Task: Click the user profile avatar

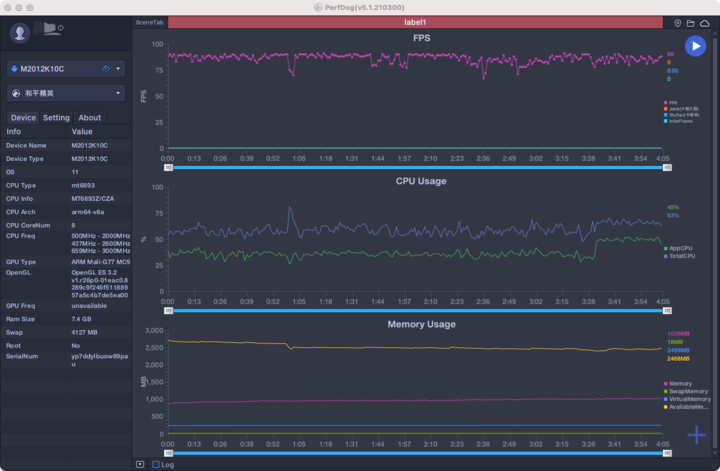Action: pos(20,33)
